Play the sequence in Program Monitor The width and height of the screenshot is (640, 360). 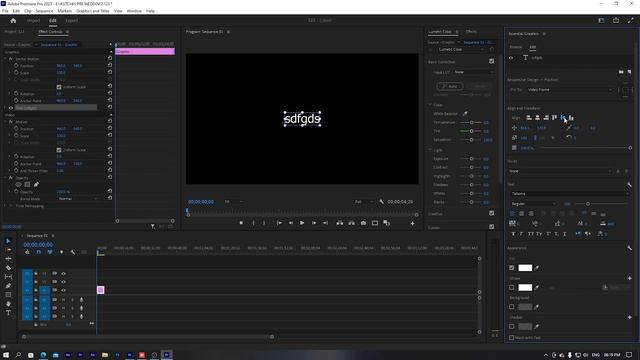(x=302, y=223)
